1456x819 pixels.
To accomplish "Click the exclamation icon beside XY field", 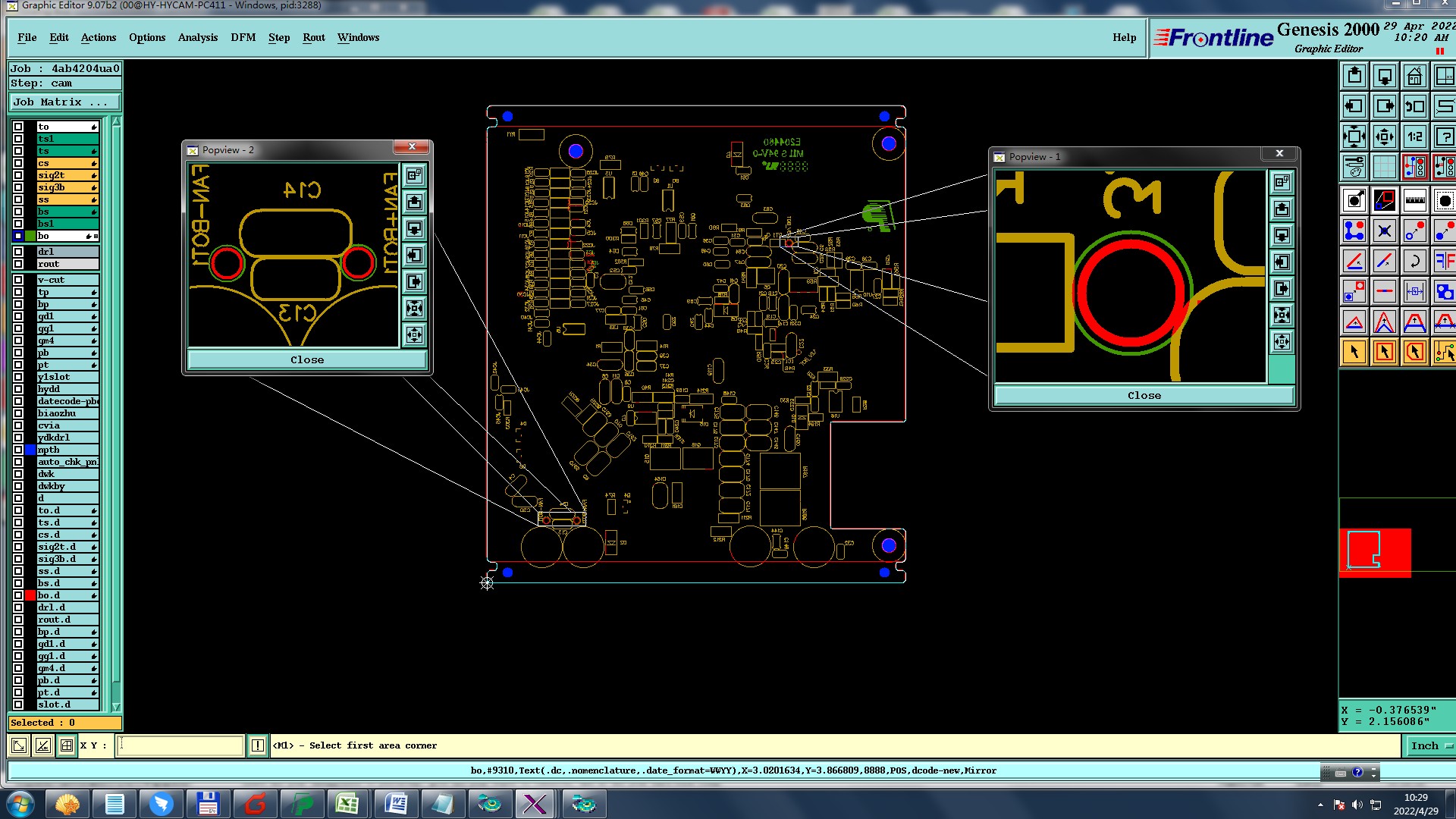I will [x=258, y=745].
